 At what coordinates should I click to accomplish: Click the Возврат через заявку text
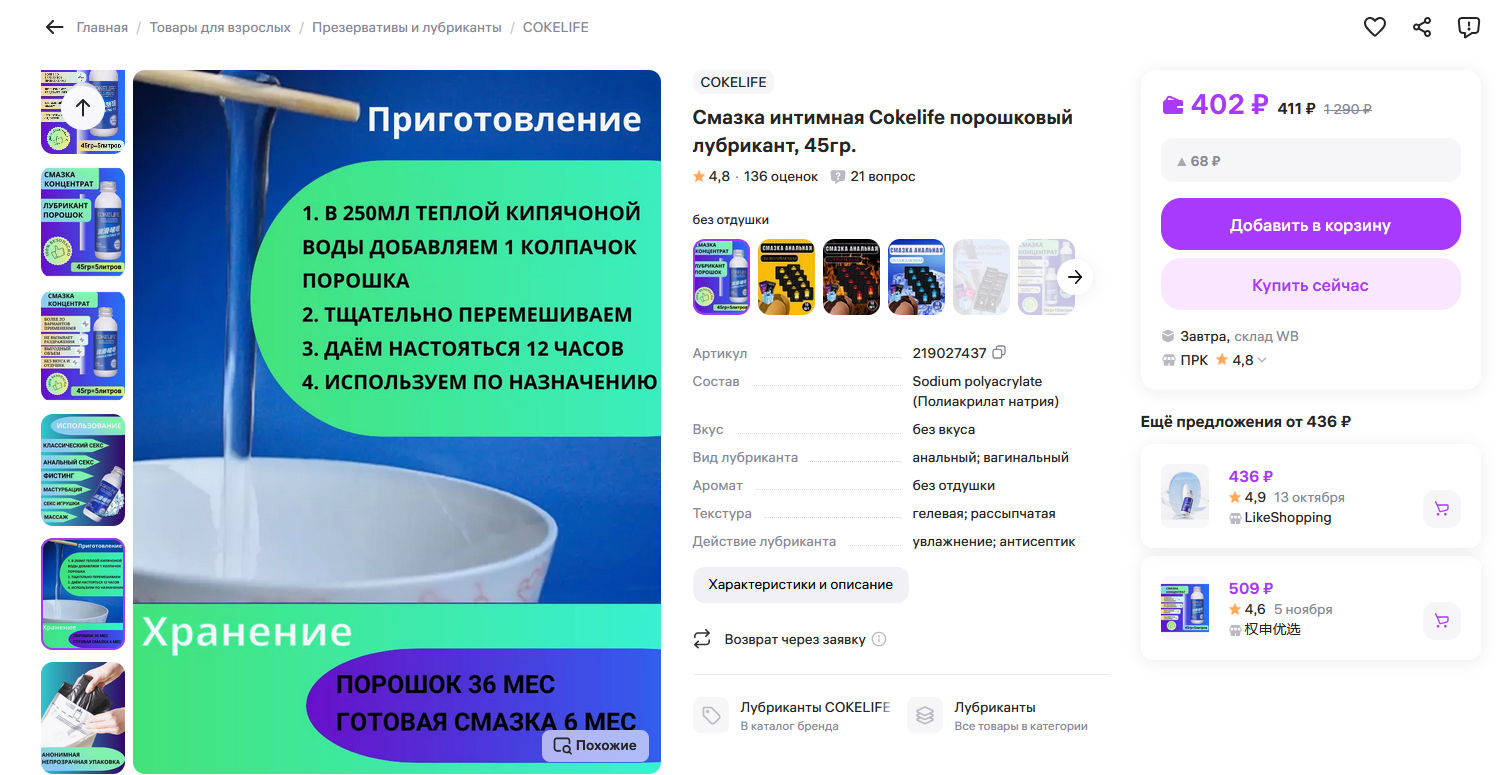pyautogui.click(x=795, y=639)
